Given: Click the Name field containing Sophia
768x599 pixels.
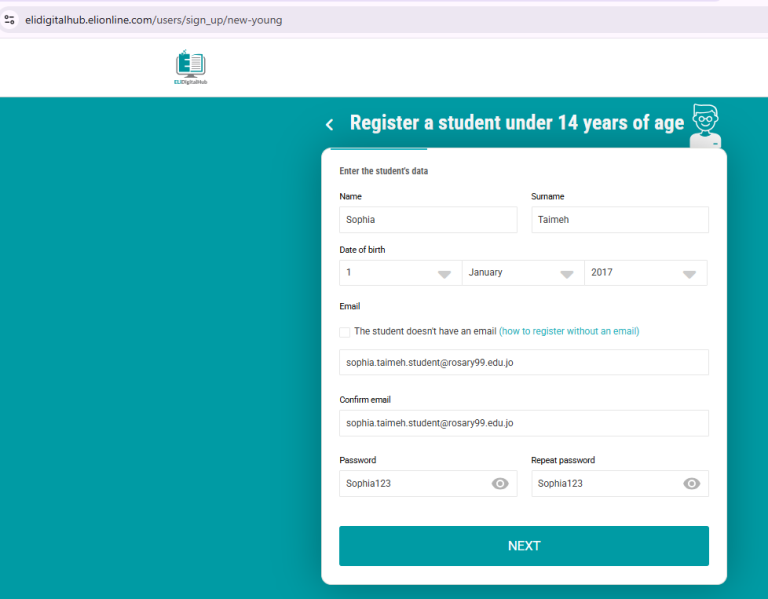Looking at the screenshot, I should pos(428,220).
